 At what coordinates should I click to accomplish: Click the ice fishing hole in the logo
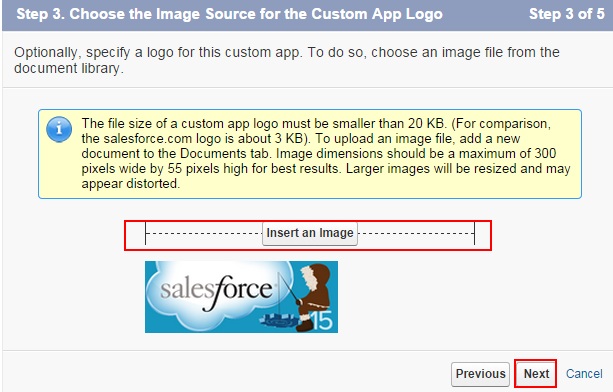pyautogui.click(x=280, y=320)
